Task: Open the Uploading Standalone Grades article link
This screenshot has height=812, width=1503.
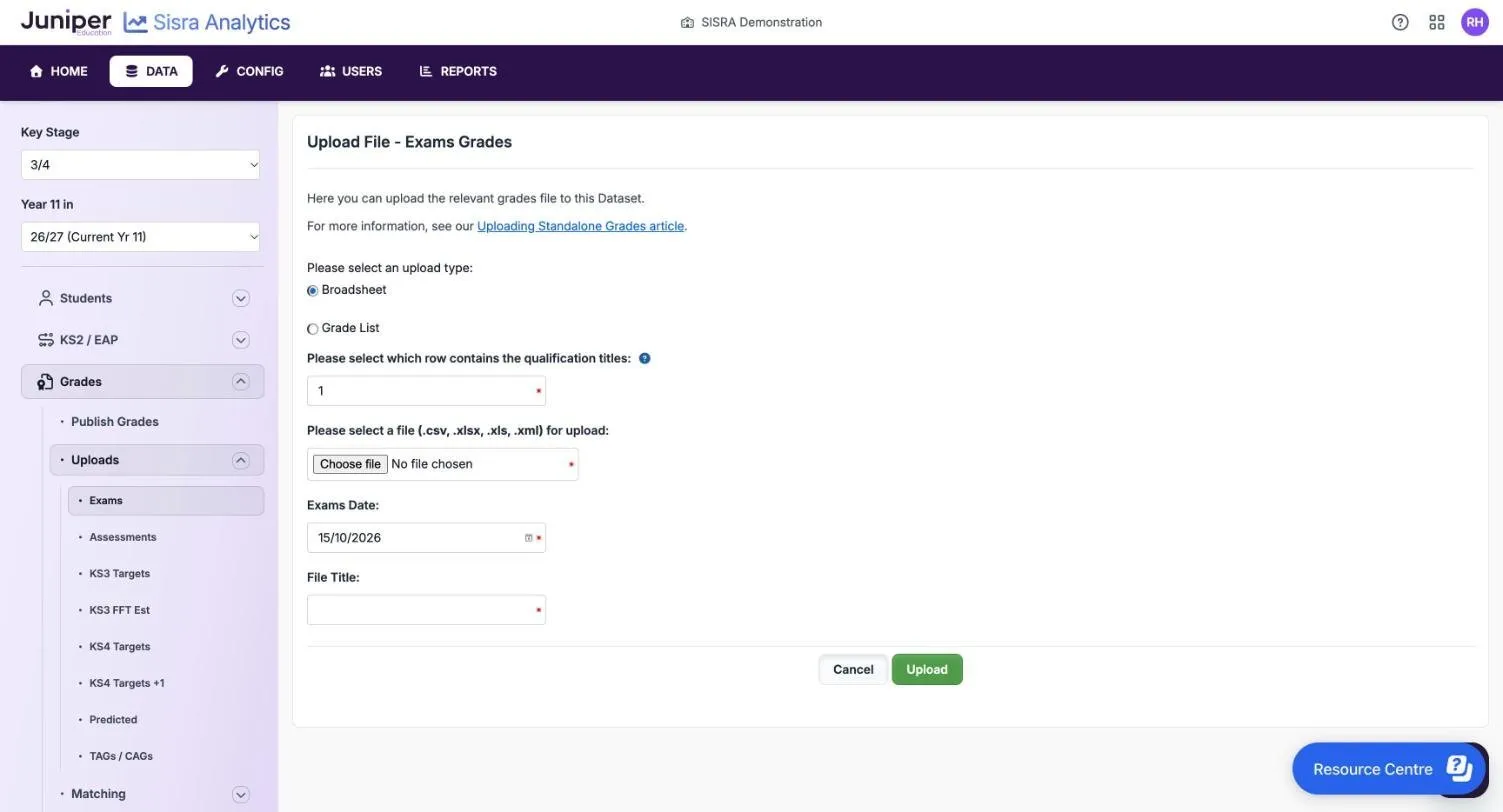Action: tap(580, 226)
